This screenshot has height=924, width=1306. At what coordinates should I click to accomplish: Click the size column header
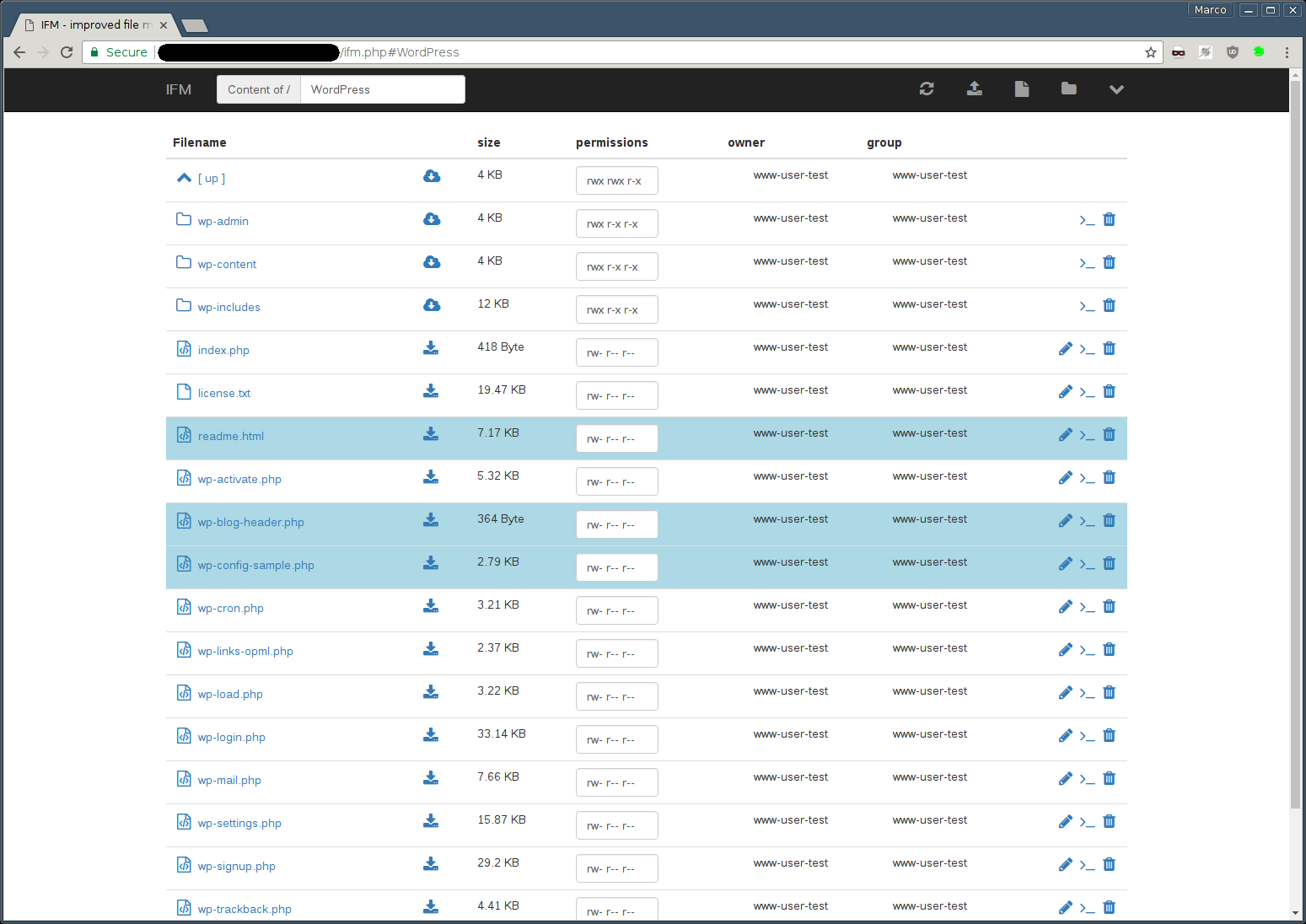click(489, 142)
